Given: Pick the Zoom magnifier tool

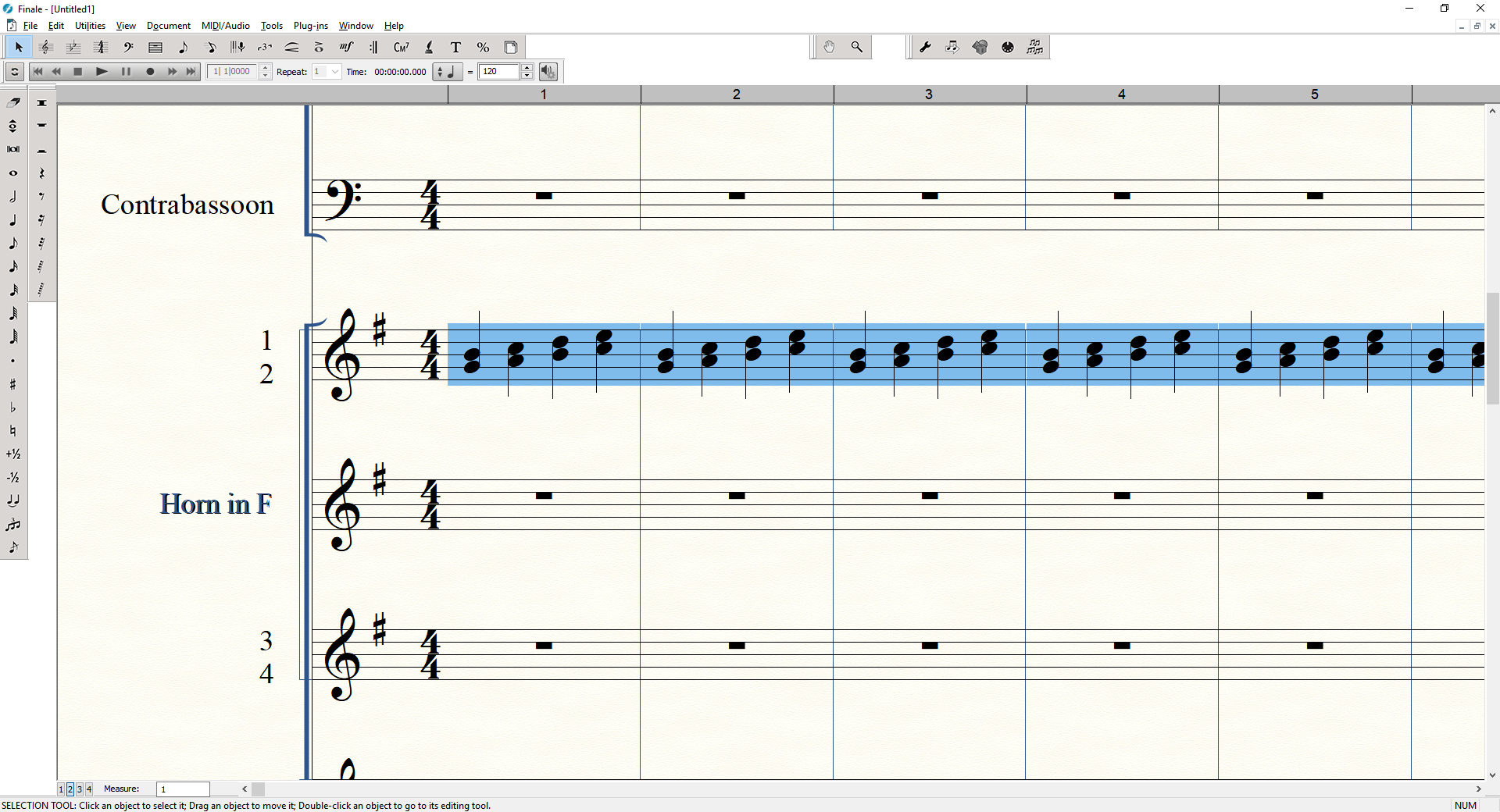Looking at the screenshot, I should click(857, 48).
